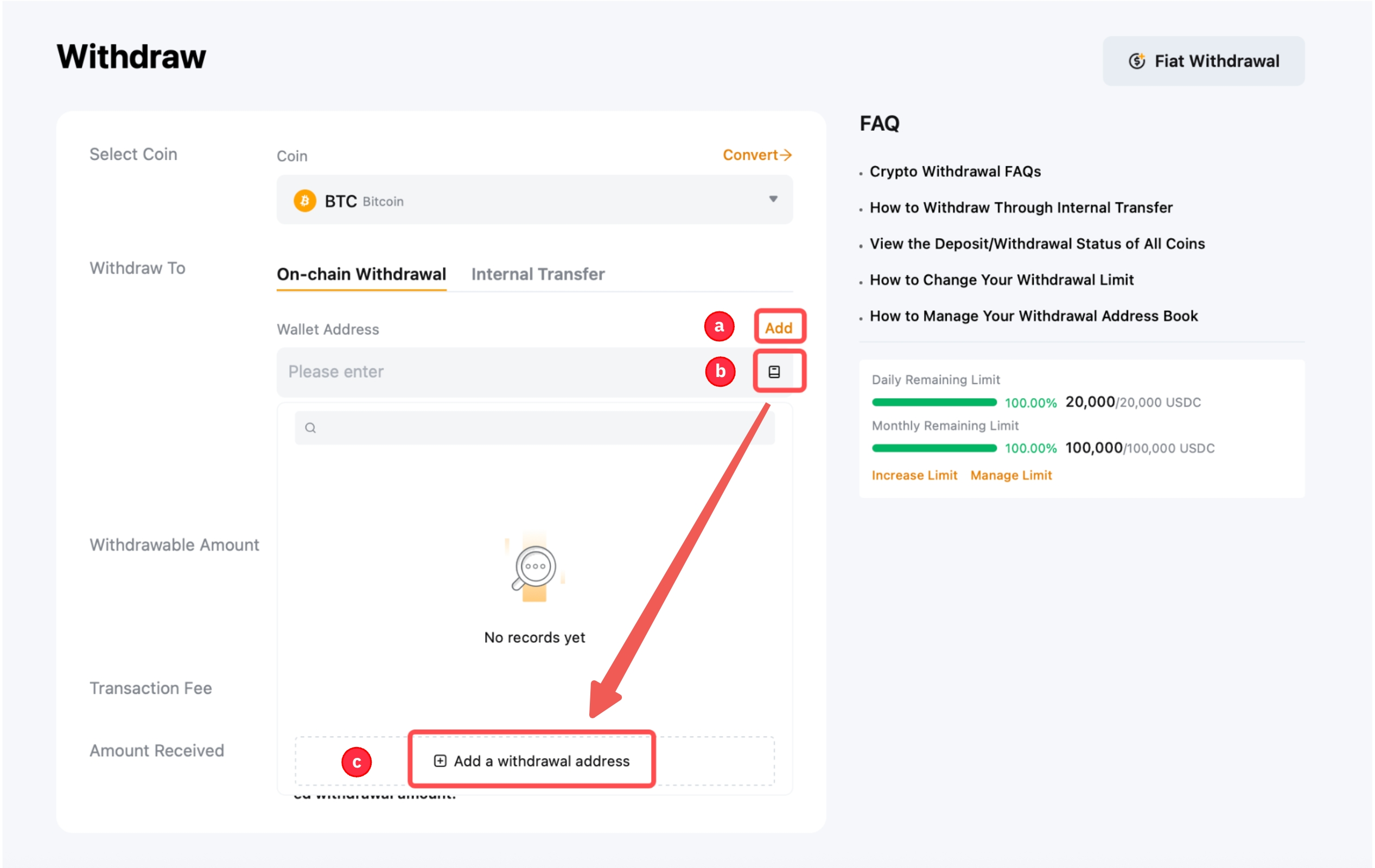The width and height of the screenshot is (1375, 868).
Task: Open Fiat Withdrawal page
Action: click(x=1203, y=61)
